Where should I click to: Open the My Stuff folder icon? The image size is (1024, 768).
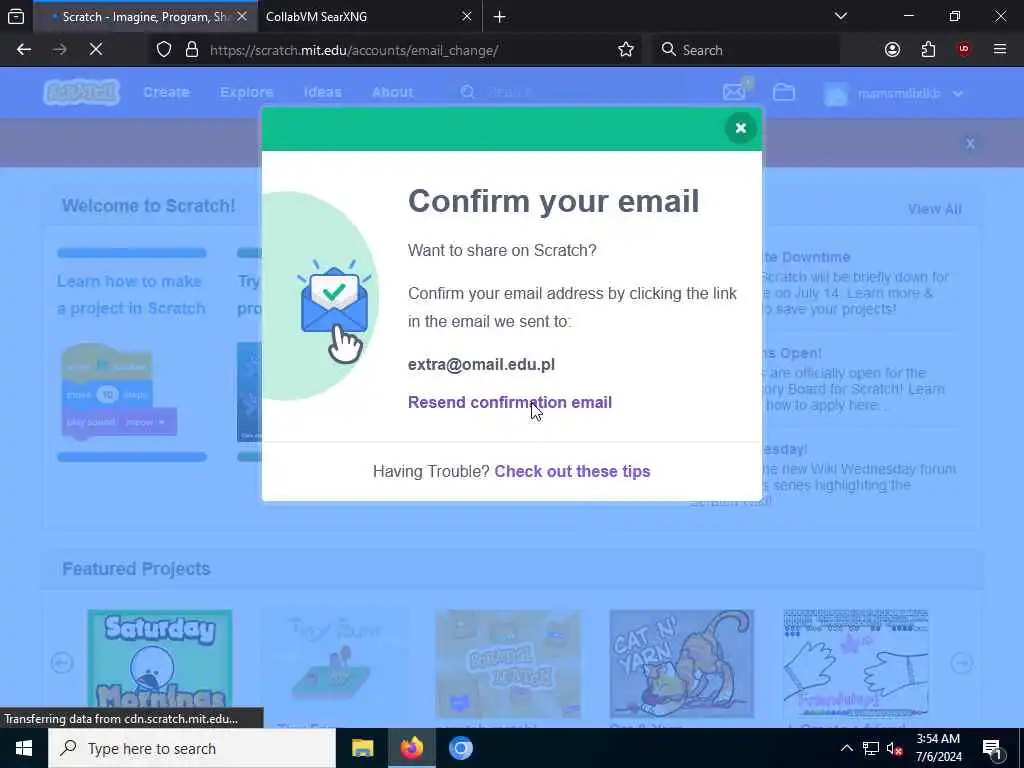click(784, 93)
